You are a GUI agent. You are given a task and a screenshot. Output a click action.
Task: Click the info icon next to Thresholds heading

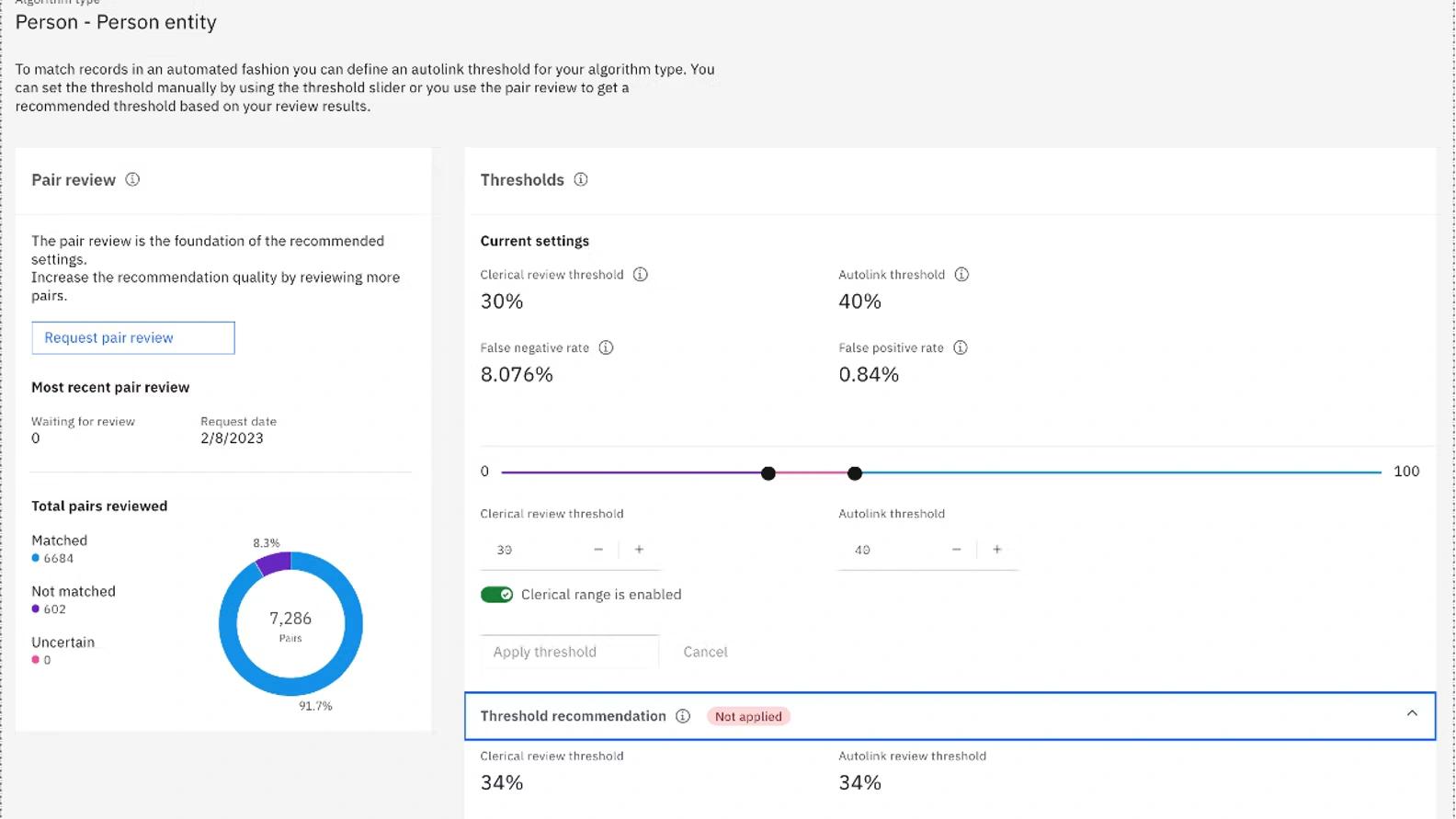pyautogui.click(x=581, y=180)
